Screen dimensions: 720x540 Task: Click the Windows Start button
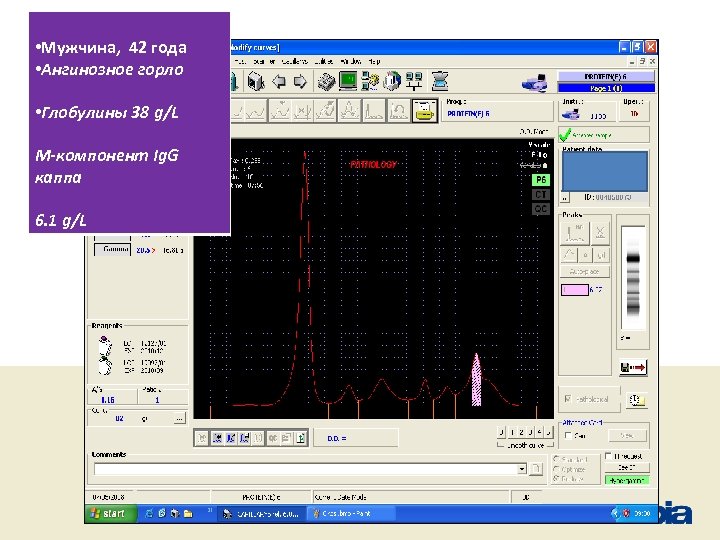coord(109,513)
